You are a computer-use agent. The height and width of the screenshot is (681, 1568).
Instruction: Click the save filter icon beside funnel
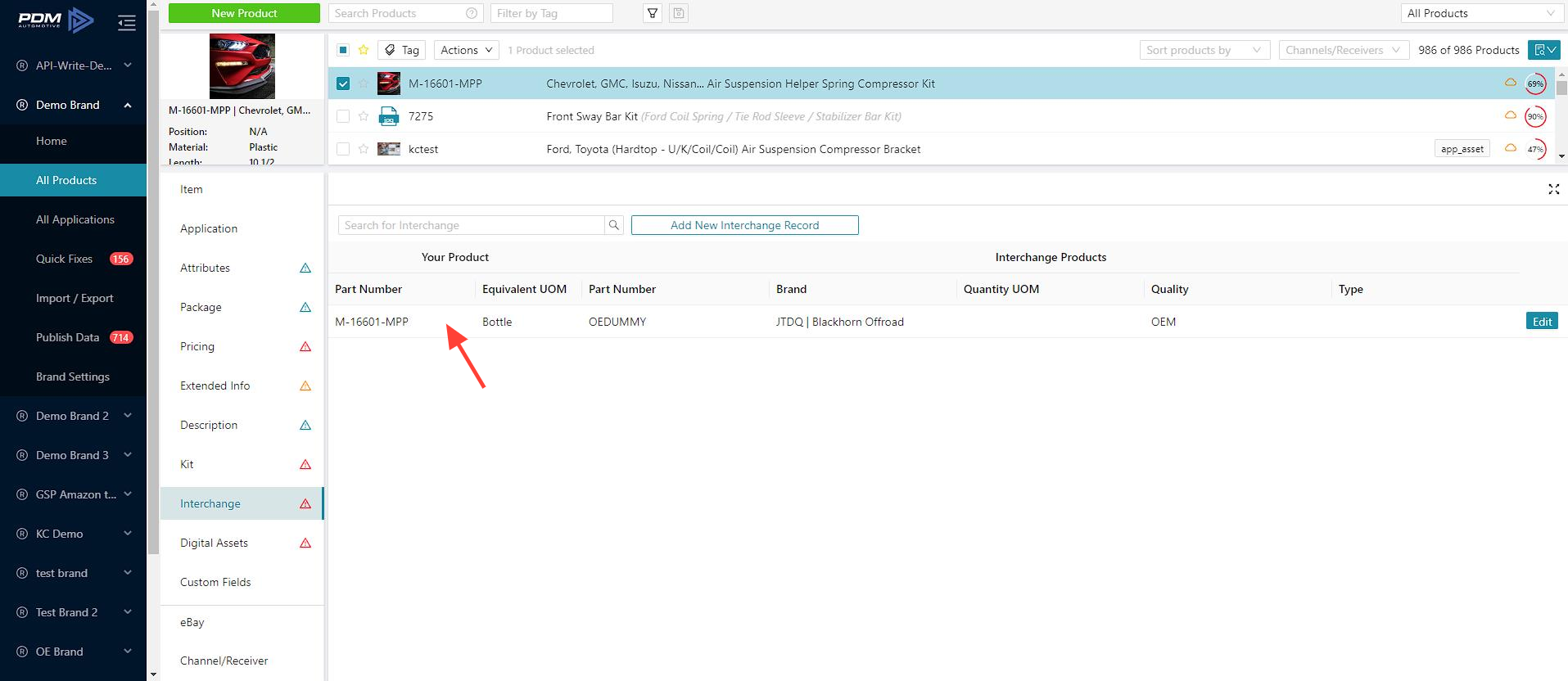[x=679, y=13]
